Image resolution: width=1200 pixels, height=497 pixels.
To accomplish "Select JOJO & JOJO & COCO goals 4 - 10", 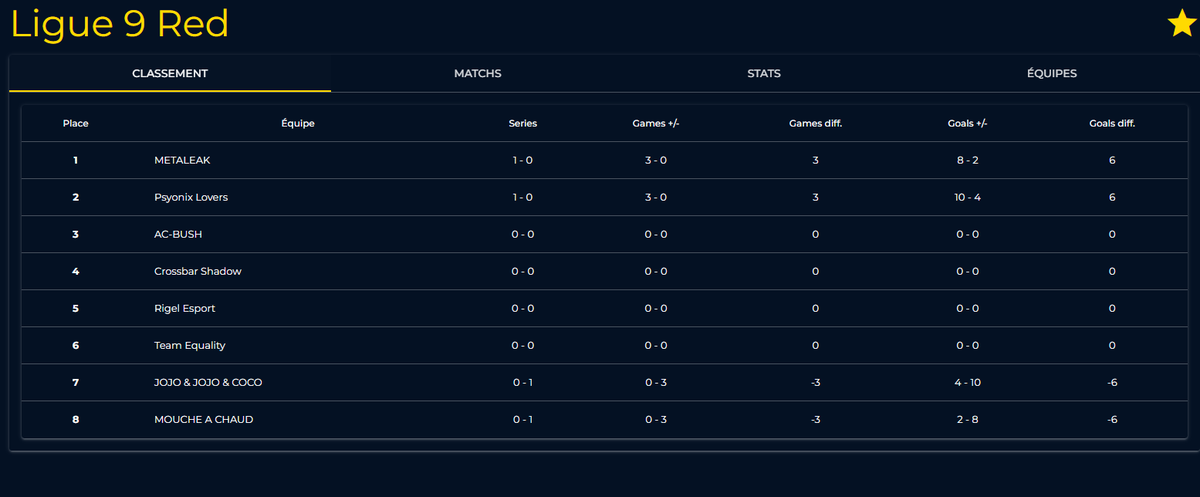I will point(967,382).
